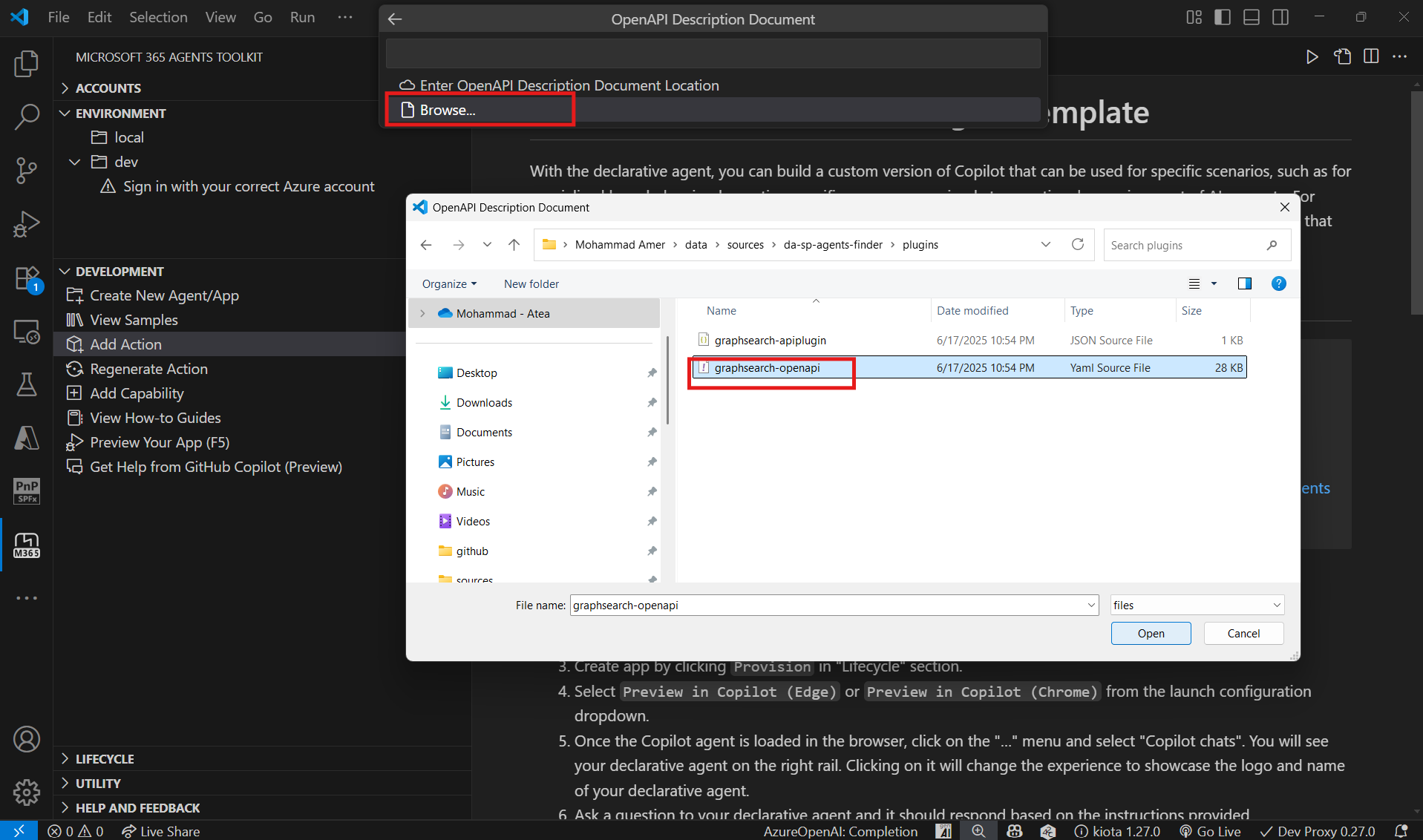Open the File name history dropdown
Screen dimensions: 1423x840
pos(1090,606)
